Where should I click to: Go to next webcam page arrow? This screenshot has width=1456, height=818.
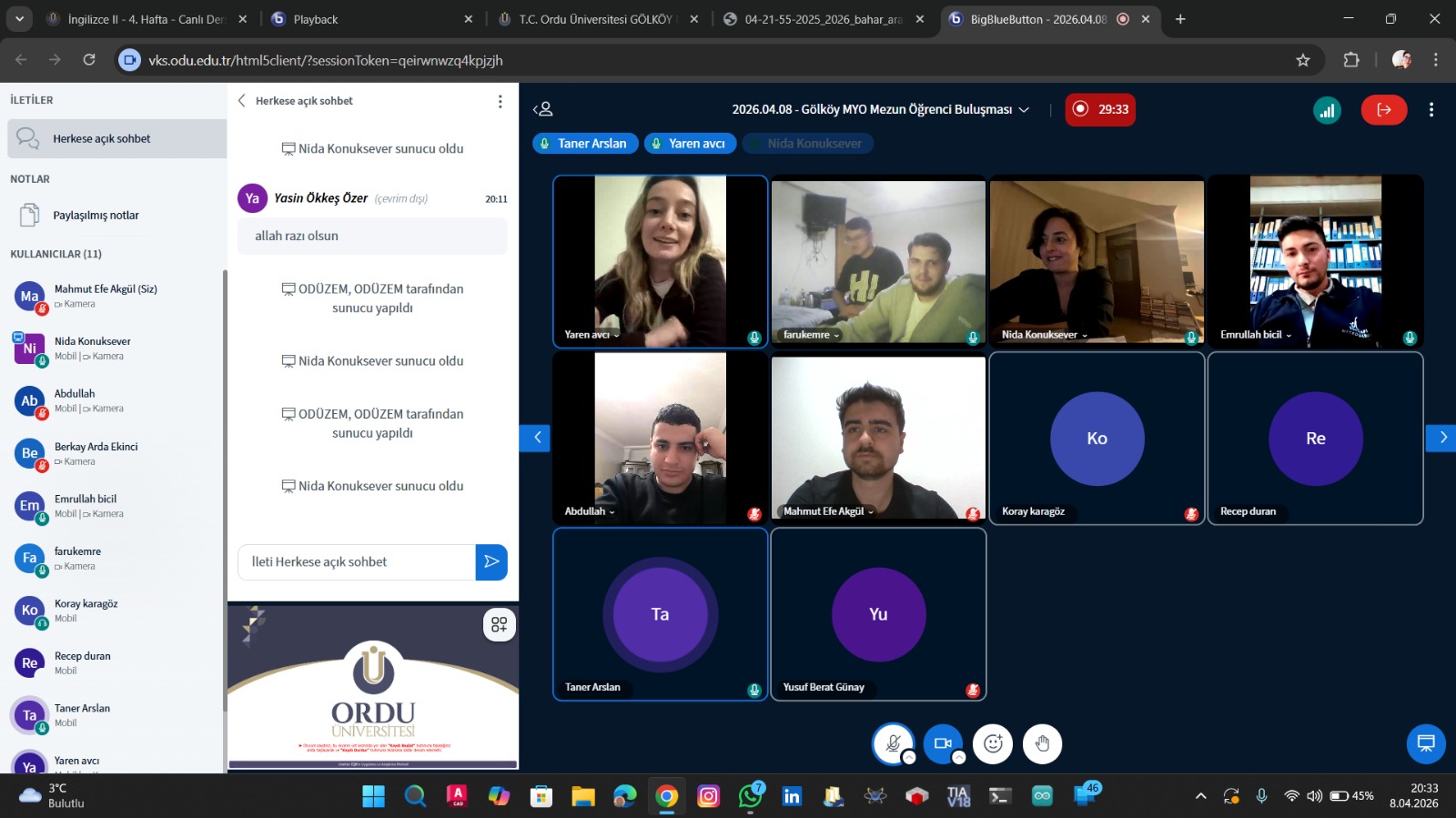click(1441, 438)
